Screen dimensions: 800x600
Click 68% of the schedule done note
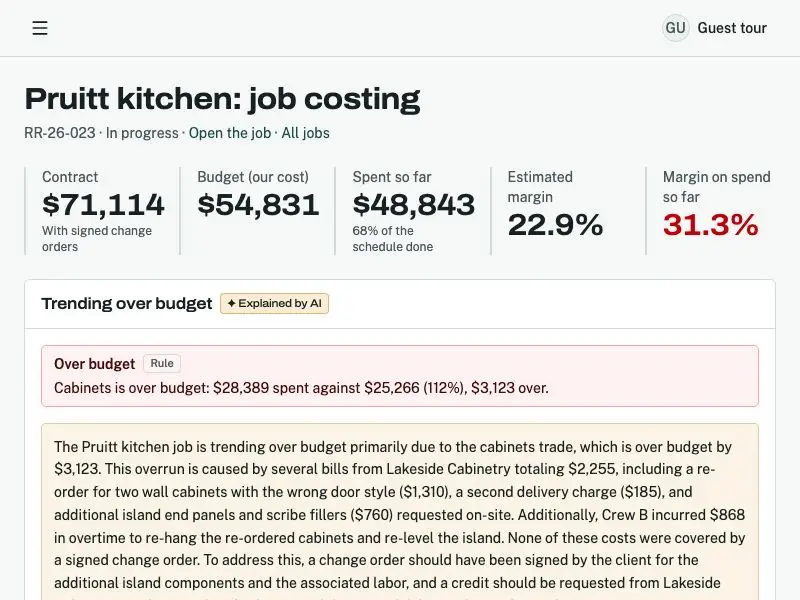(x=393, y=239)
